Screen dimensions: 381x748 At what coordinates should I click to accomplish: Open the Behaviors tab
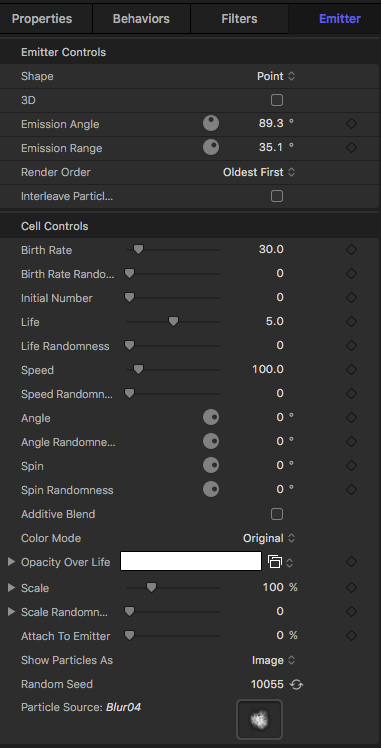point(141,19)
